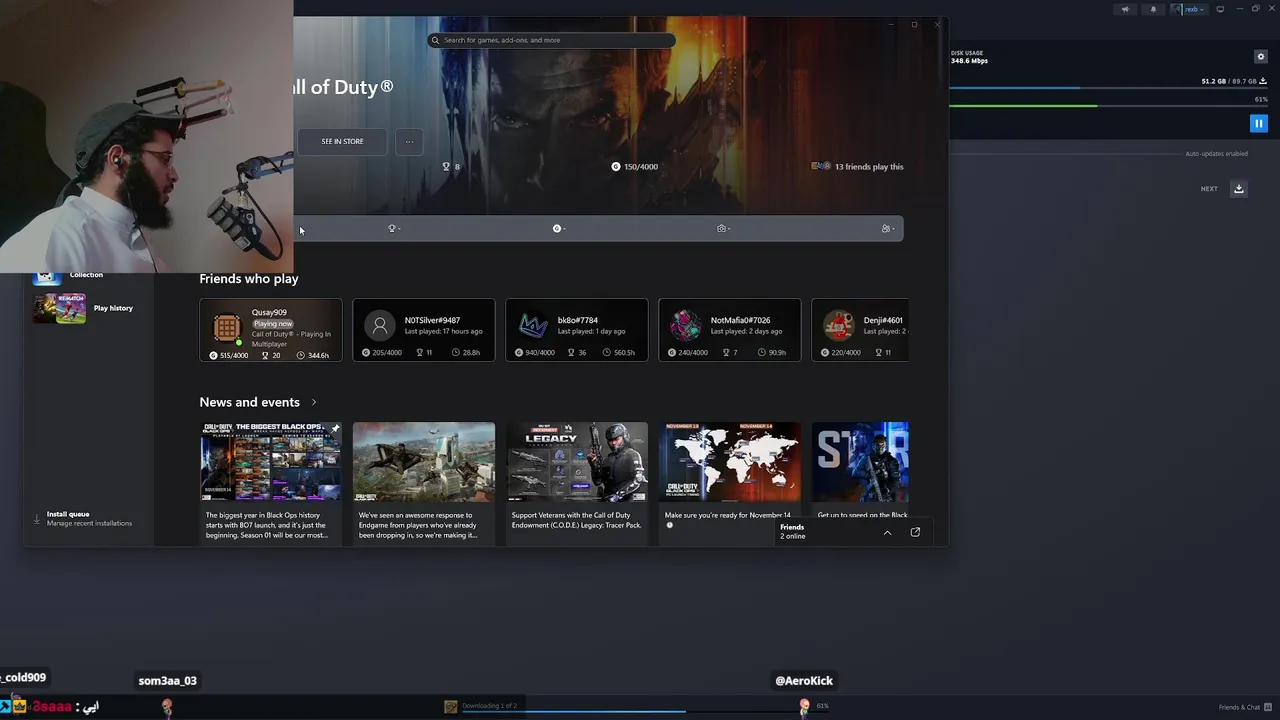Open the Endgame response news thumbnail
1280x720 pixels.
(423, 462)
